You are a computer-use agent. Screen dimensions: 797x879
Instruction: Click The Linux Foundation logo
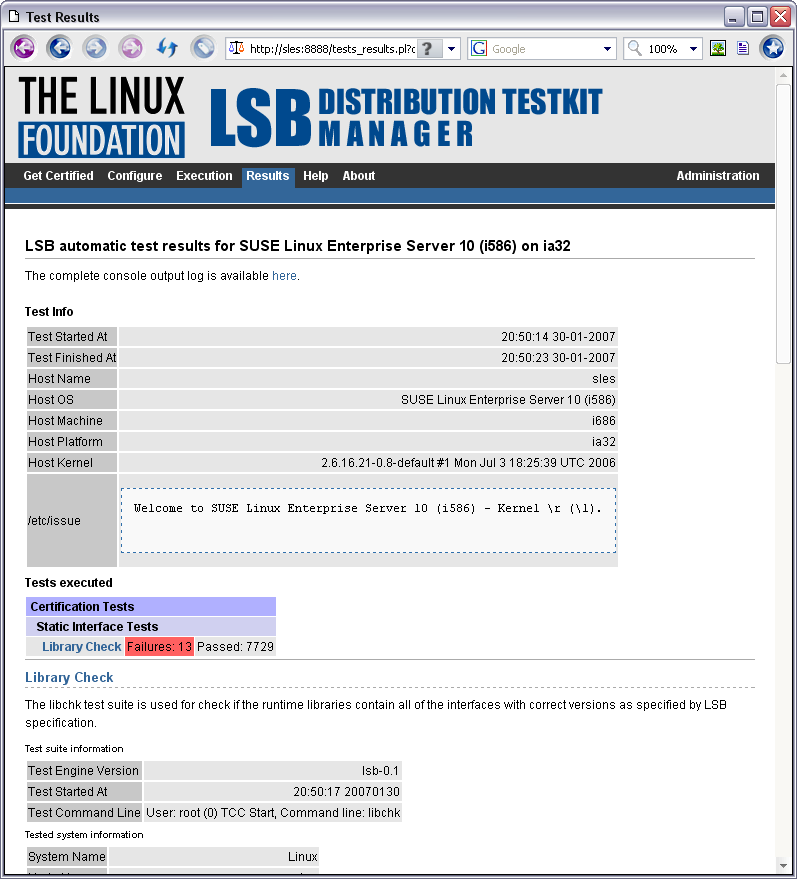pyautogui.click(x=101, y=117)
